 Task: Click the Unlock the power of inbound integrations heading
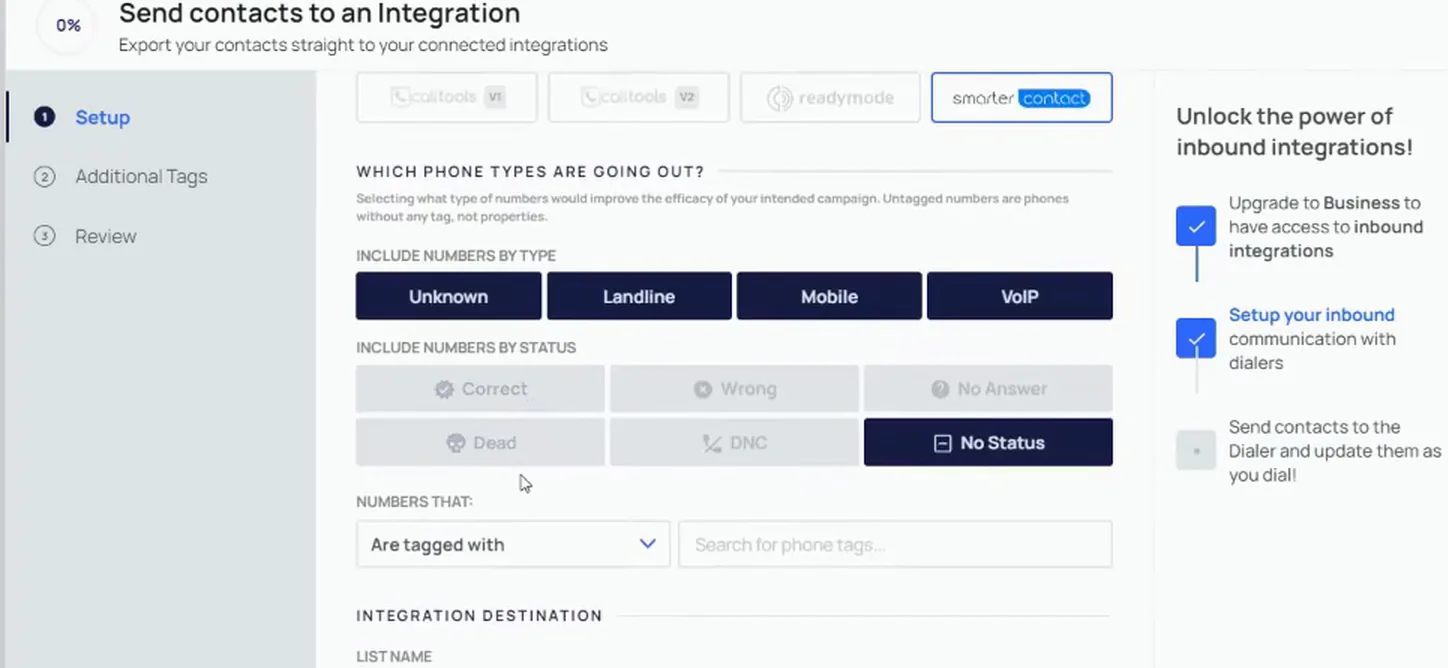click(x=1294, y=131)
